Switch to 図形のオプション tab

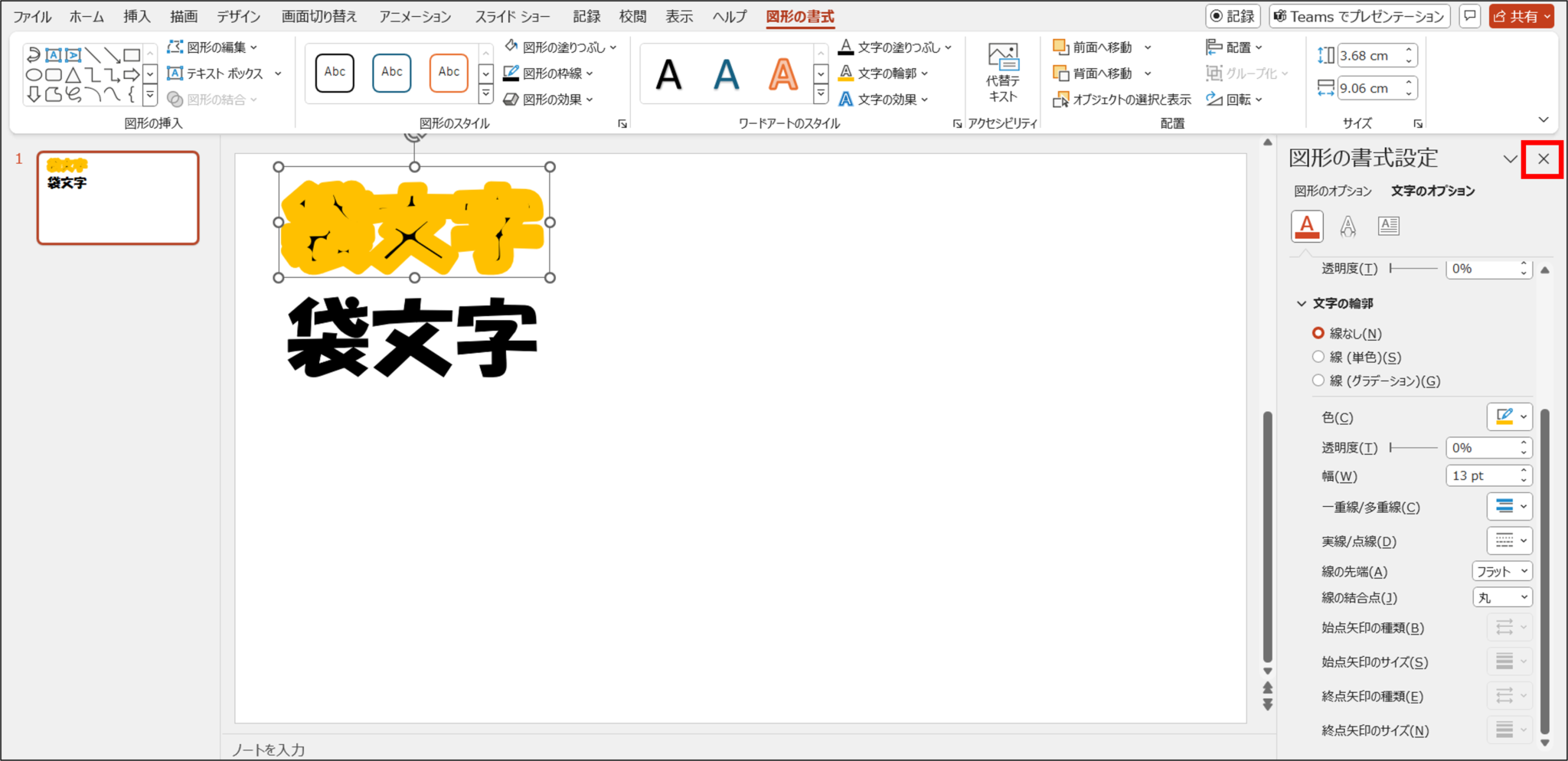(x=1333, y=191)
